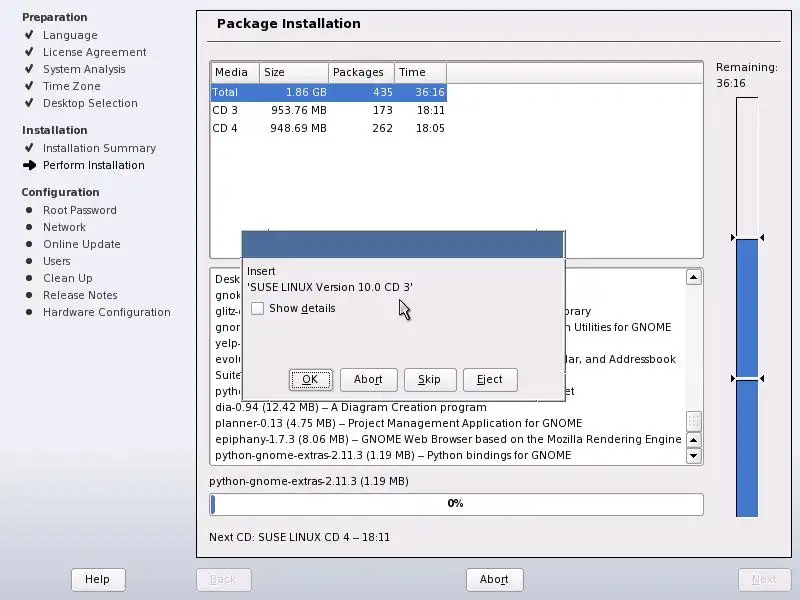Click Release Notes step in sidebar

point(80,295)
